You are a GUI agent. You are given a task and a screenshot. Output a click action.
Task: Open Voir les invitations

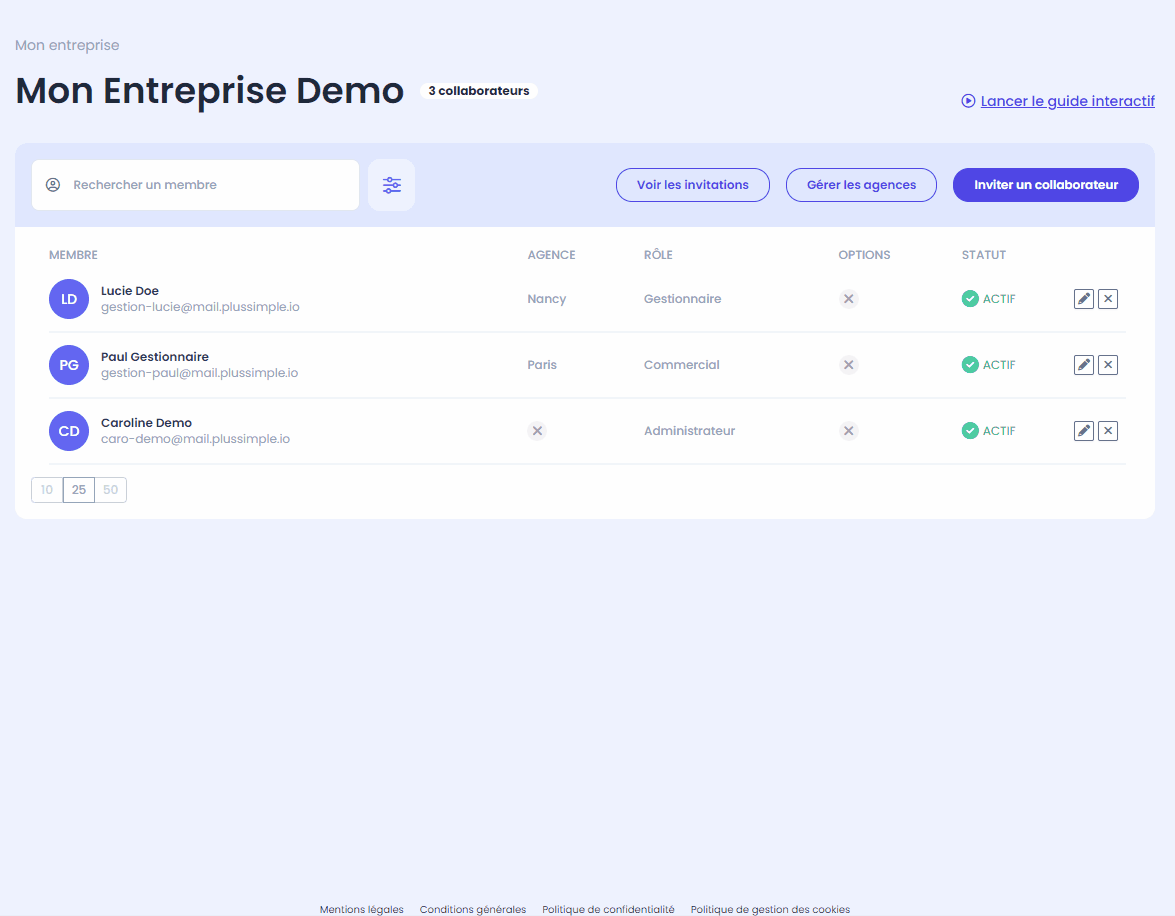pos(692,185)
